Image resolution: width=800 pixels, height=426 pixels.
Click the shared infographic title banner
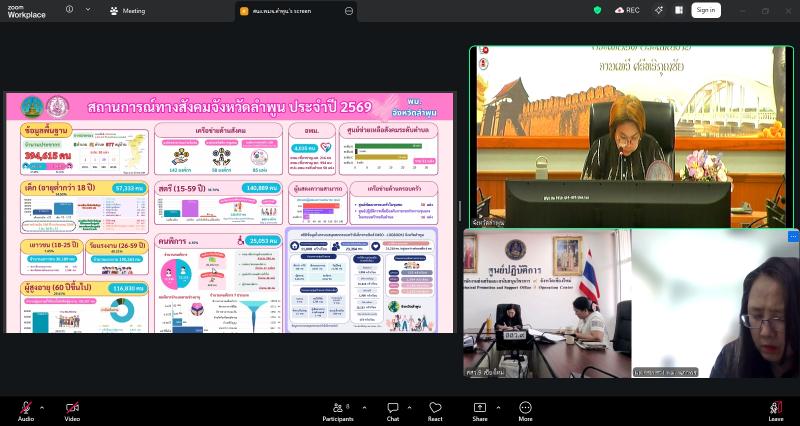[229, 107]
